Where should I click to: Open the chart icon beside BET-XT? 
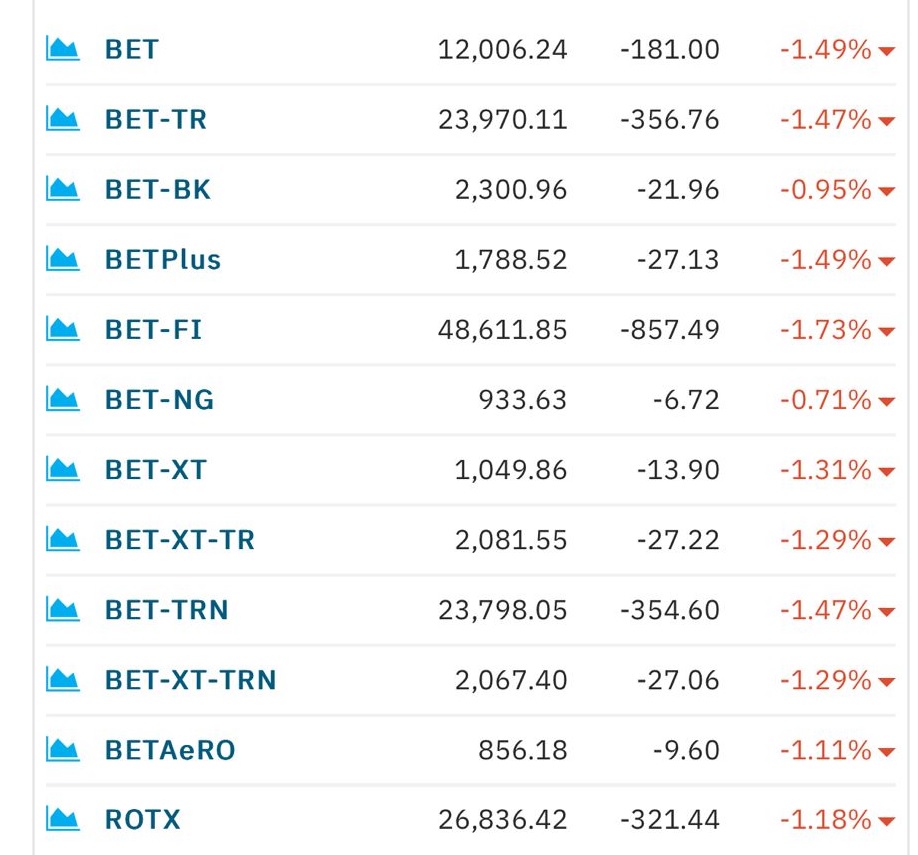[x=63, y=470]
